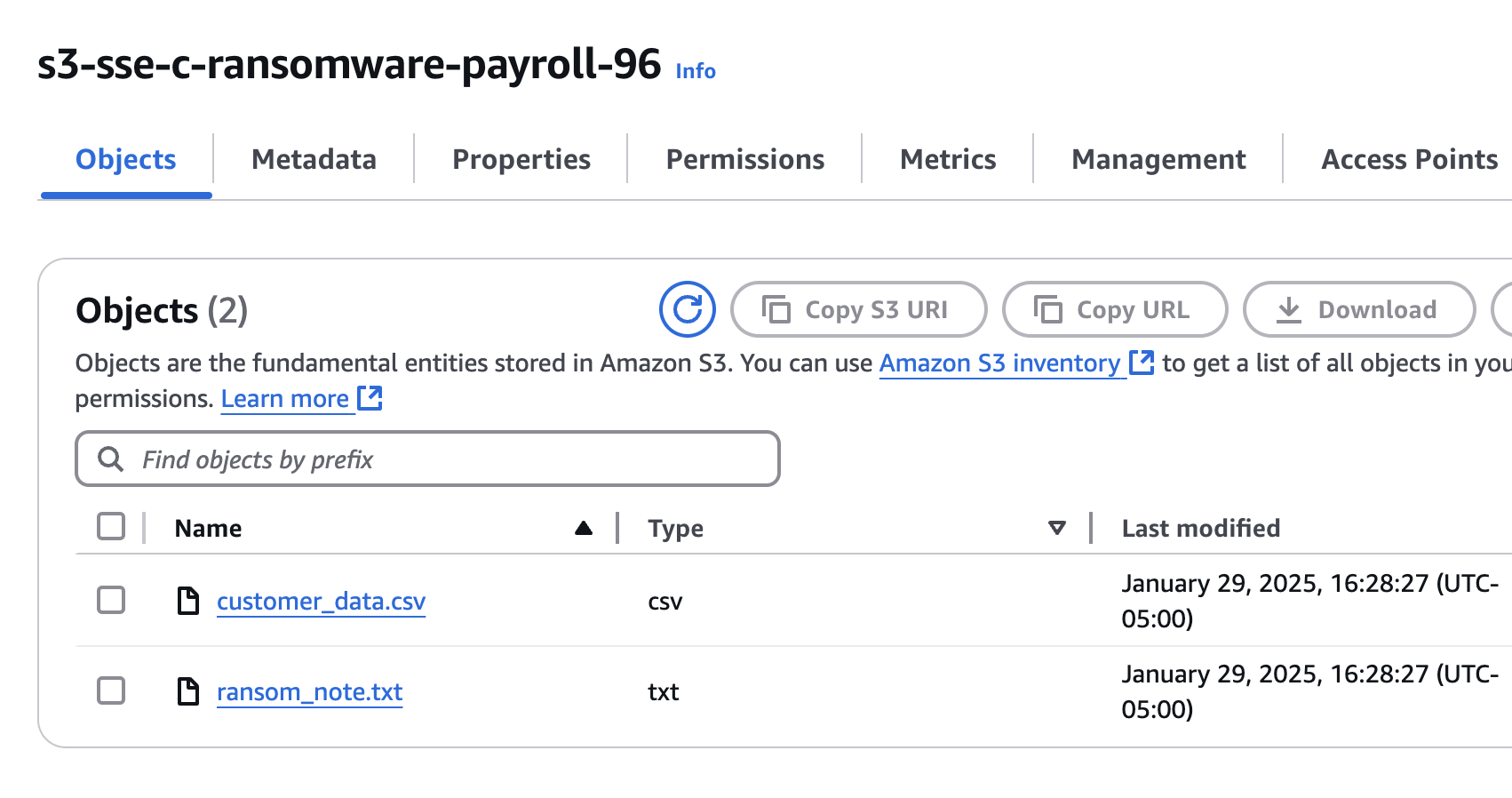The width and height of the screenshot is (1512, 798).
Task: Open the Management tab
Action: [1158, 159]
